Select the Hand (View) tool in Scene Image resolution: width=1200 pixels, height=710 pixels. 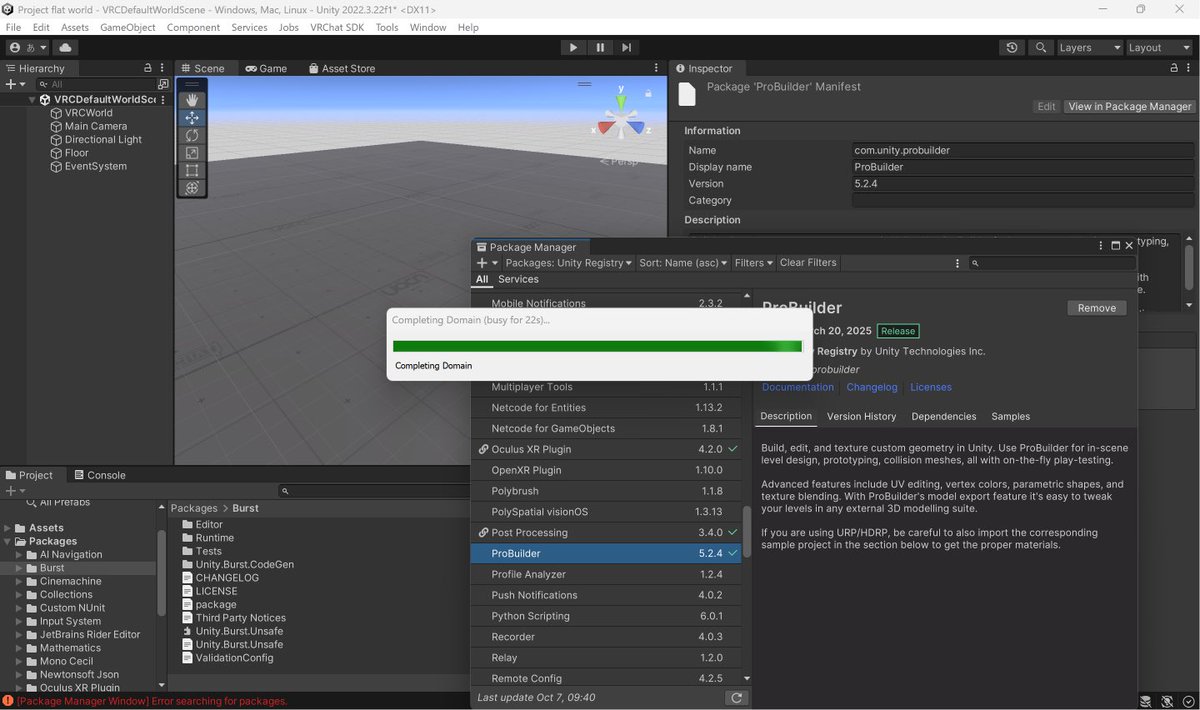[x=192, y=100]
